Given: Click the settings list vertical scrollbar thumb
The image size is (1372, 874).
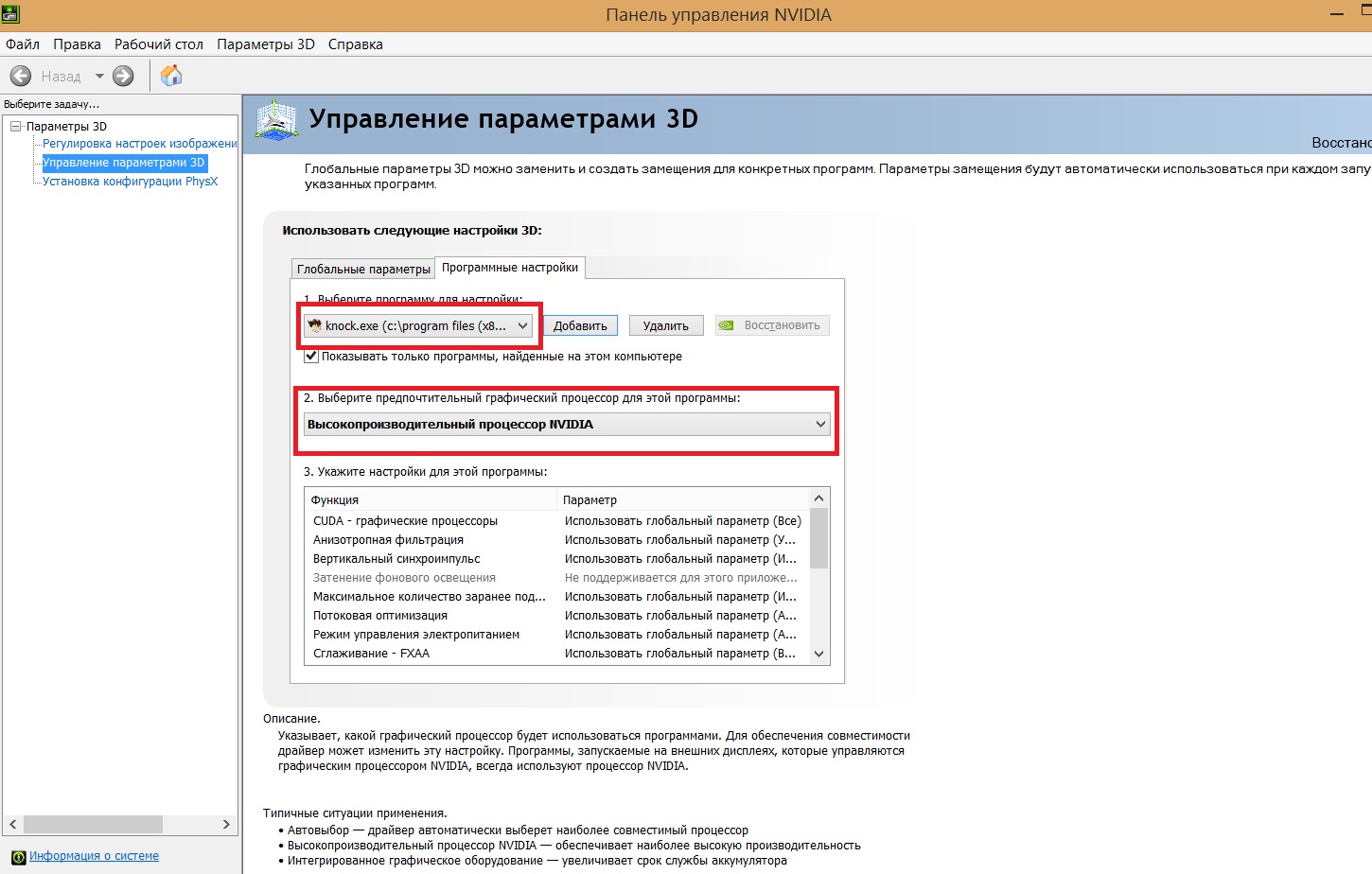Looking at the screenshot, I should [x=819, y=538].
